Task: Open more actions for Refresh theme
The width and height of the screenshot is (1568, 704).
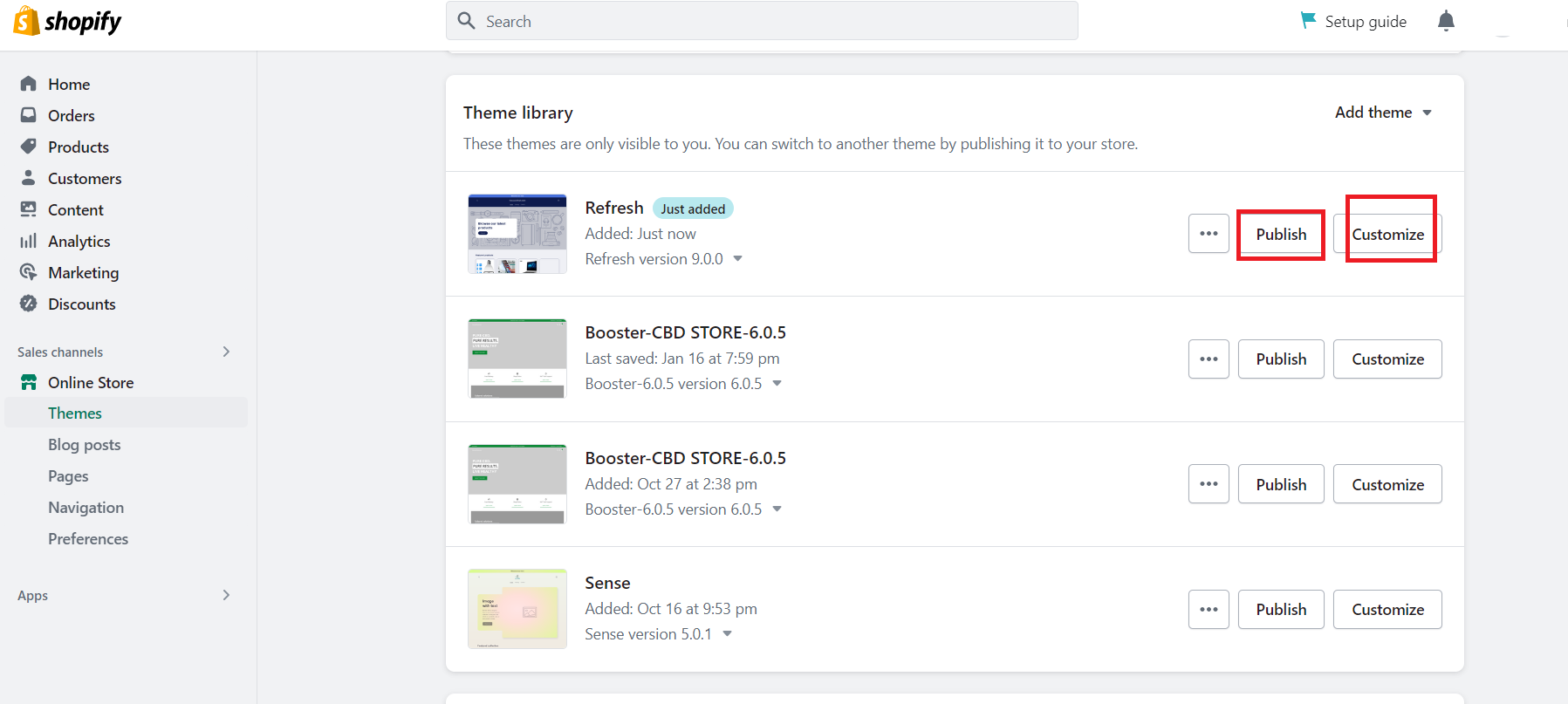Action: click(x=1209, y=234)
